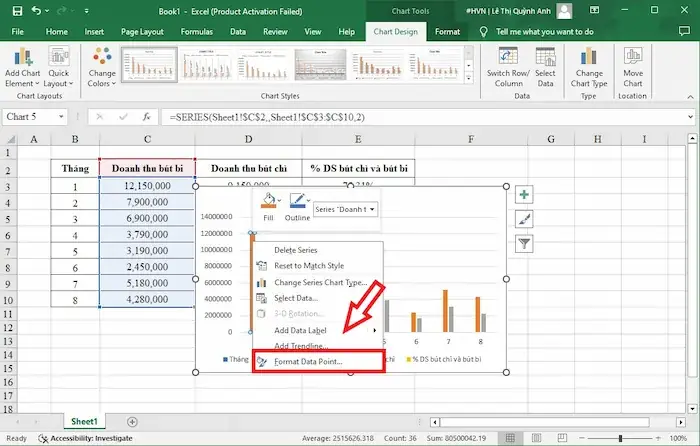Click Tell me what you want to do
The width and height of the screenshot is (700, 446).
tap(545, 32)
